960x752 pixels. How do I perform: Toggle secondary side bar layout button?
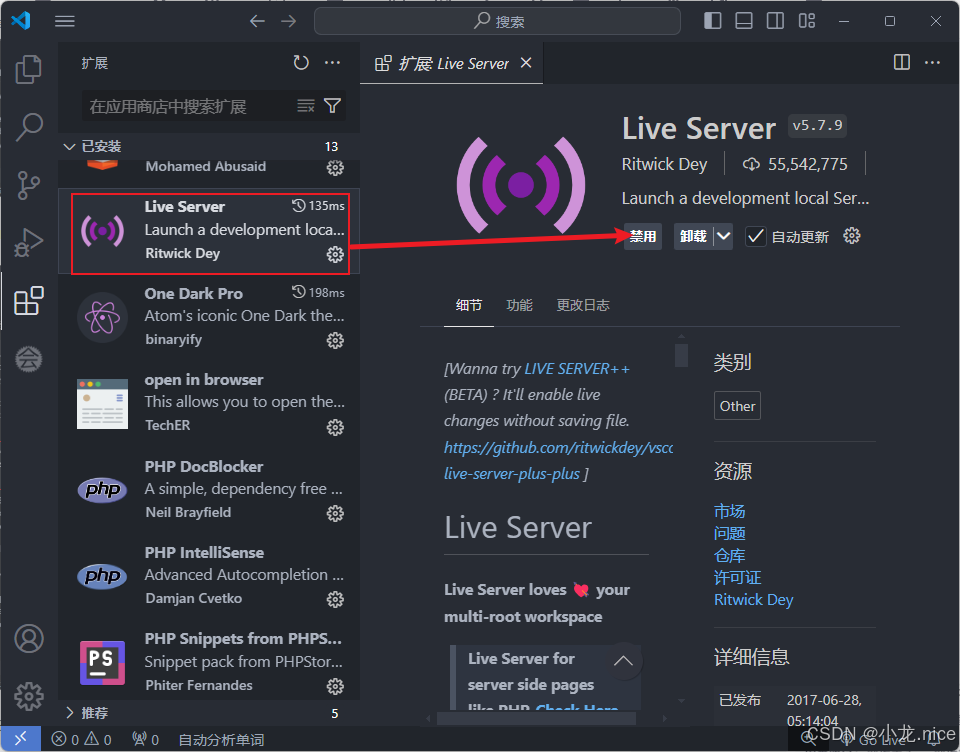click(x=775, y=21)
